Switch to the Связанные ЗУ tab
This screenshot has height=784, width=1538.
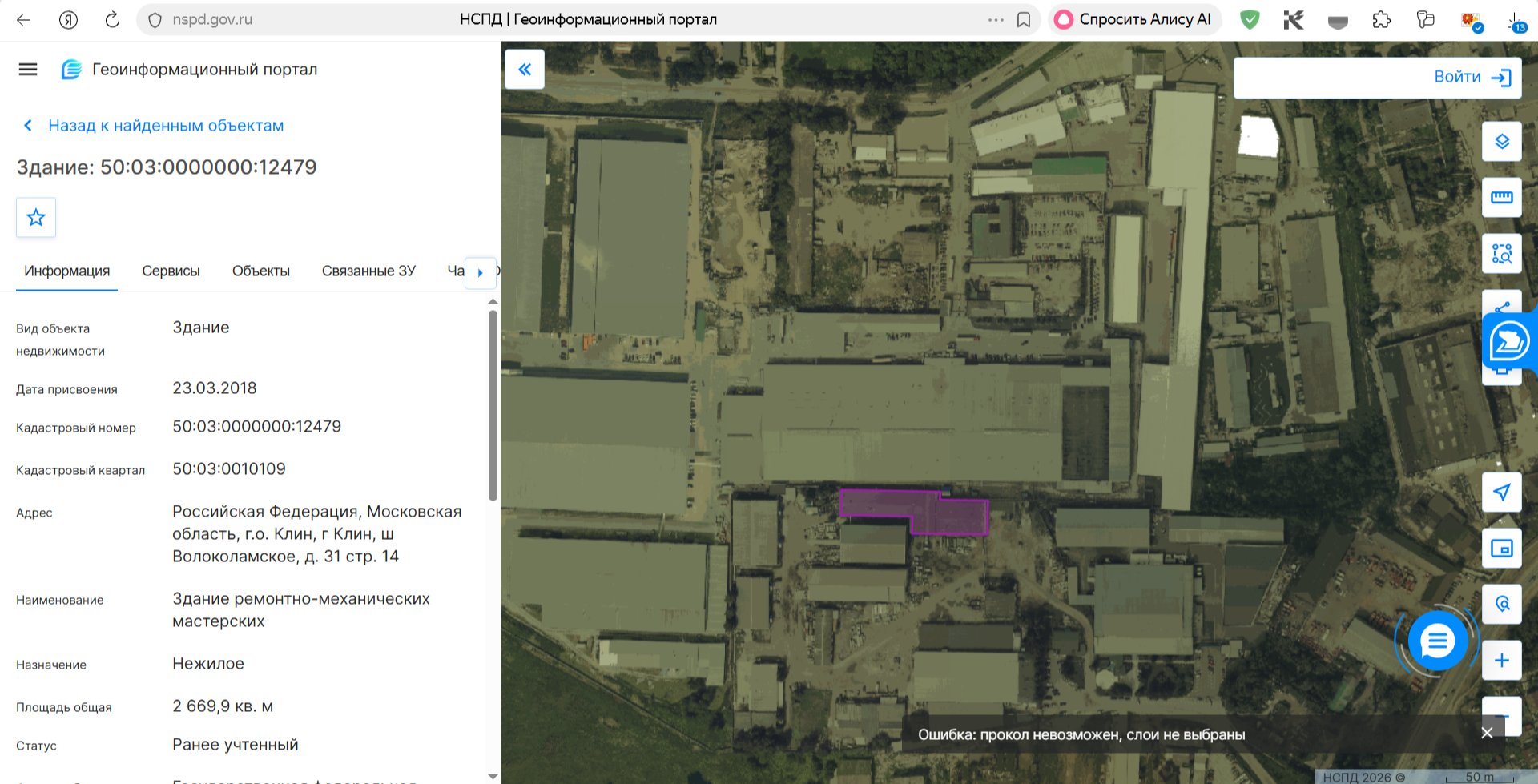(x=368, y=271)
